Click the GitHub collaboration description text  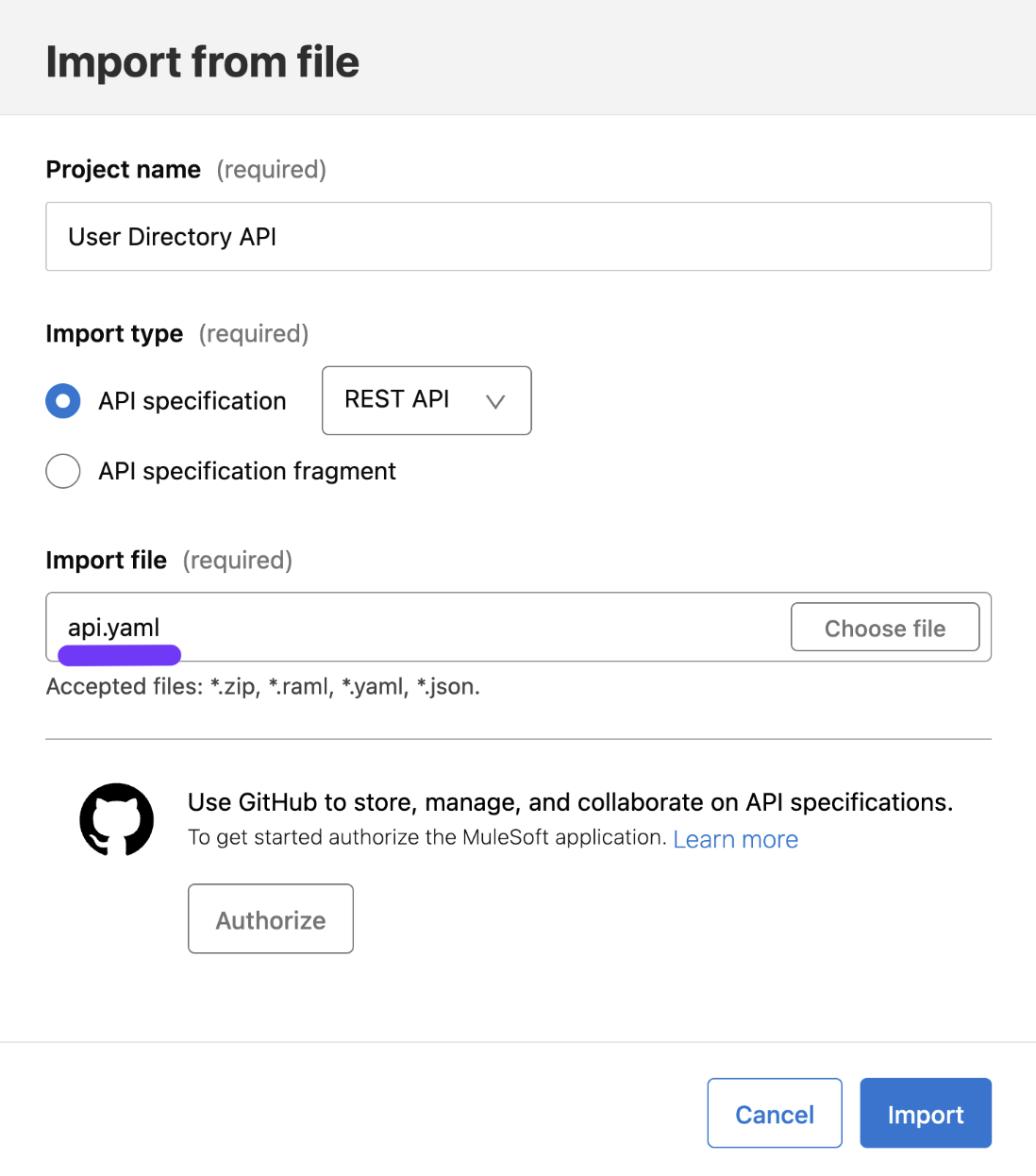[x=570, y=801]
